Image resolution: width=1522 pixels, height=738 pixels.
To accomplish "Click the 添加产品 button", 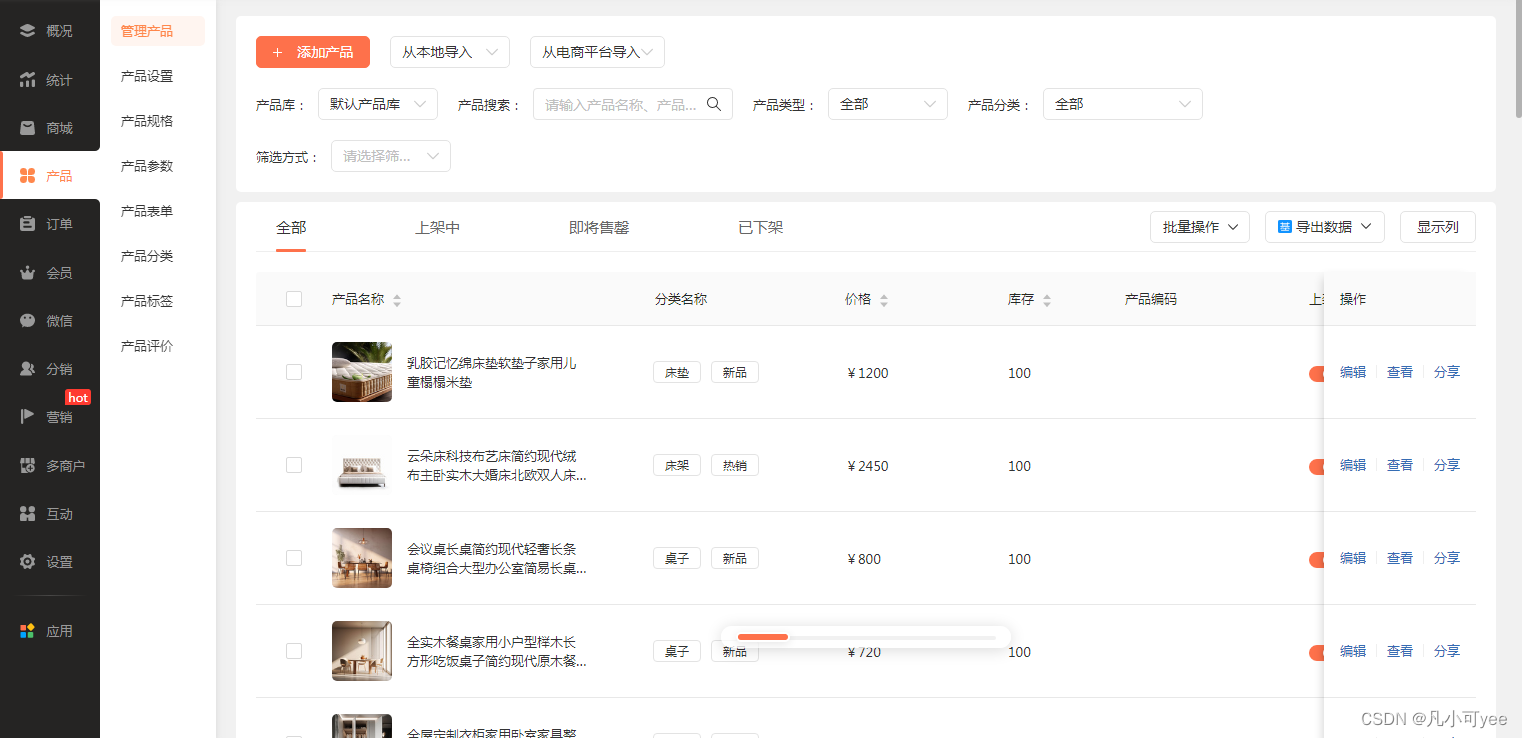I will click(x=313, y=52).
